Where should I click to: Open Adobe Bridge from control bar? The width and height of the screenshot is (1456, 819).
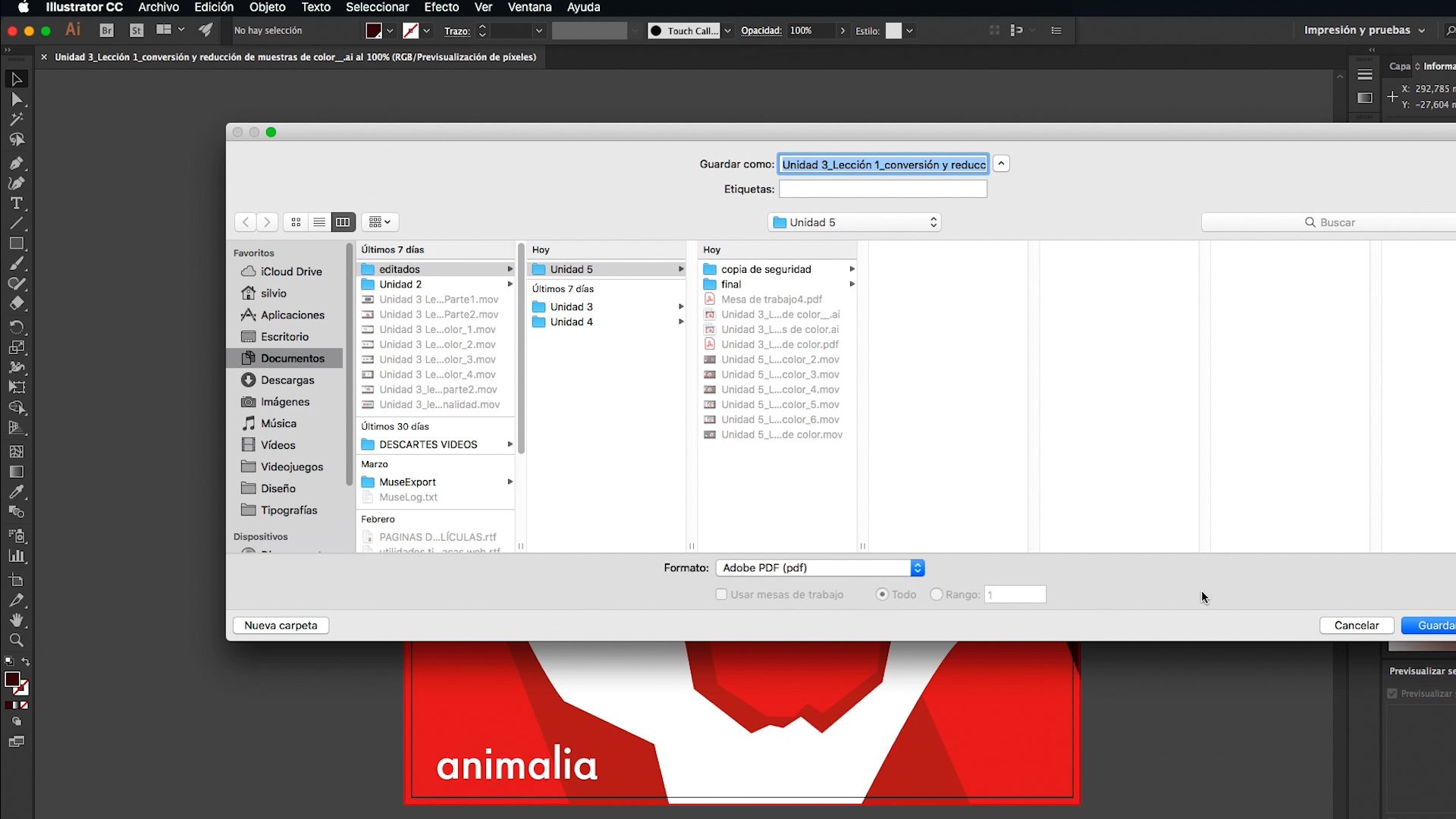tap(107, 30)
